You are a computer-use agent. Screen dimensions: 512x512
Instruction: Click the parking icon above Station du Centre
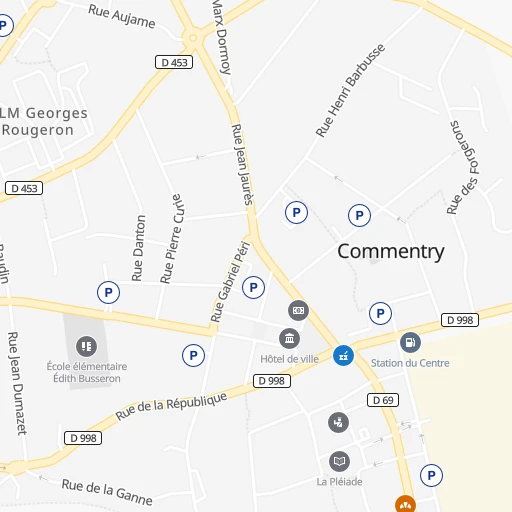pos(380,313)
